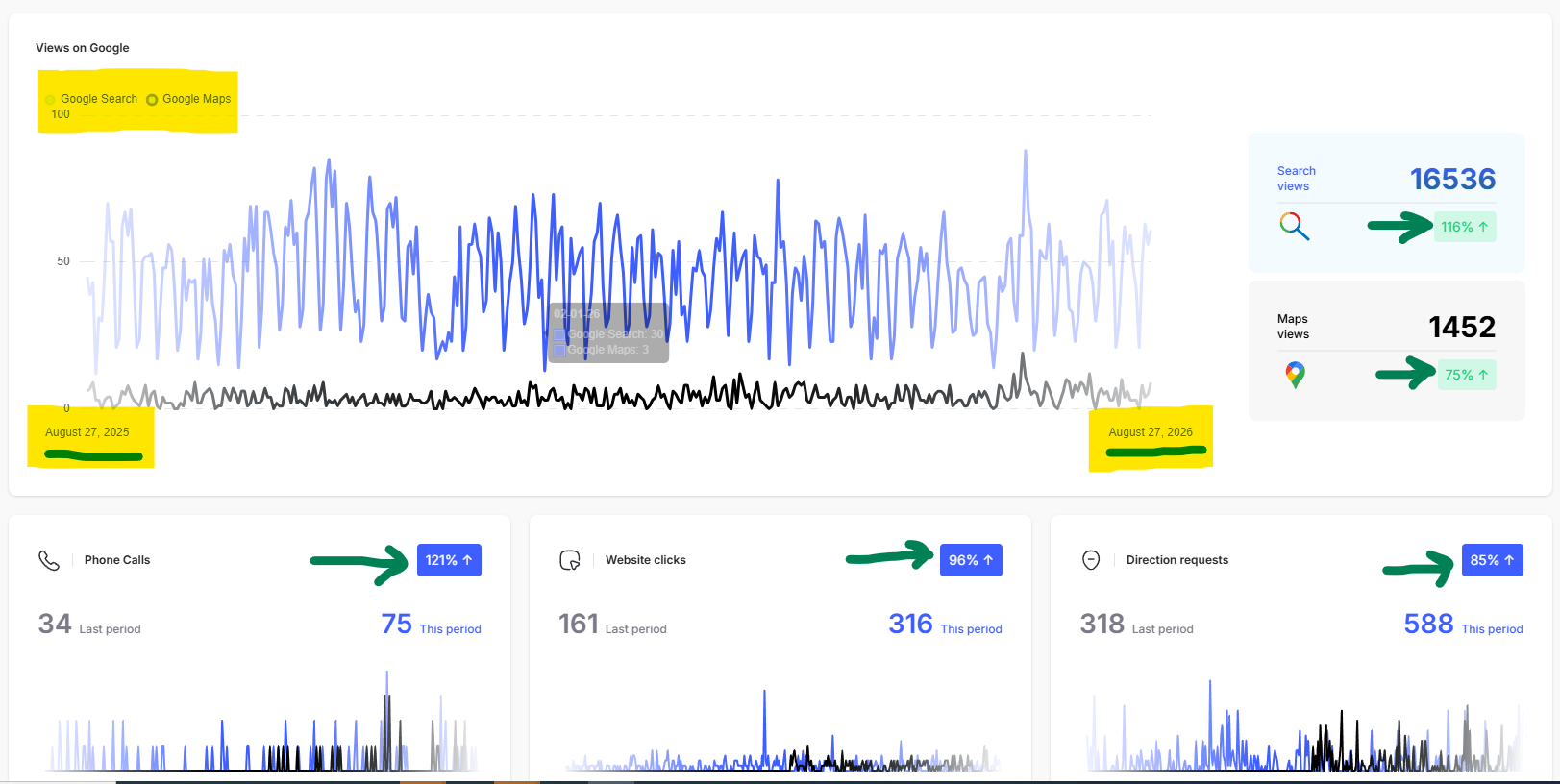The height and width of the screenshot is (784, 1560).
Task: Click the Phone Calls handset icon
Action: [x=49, y=560]
